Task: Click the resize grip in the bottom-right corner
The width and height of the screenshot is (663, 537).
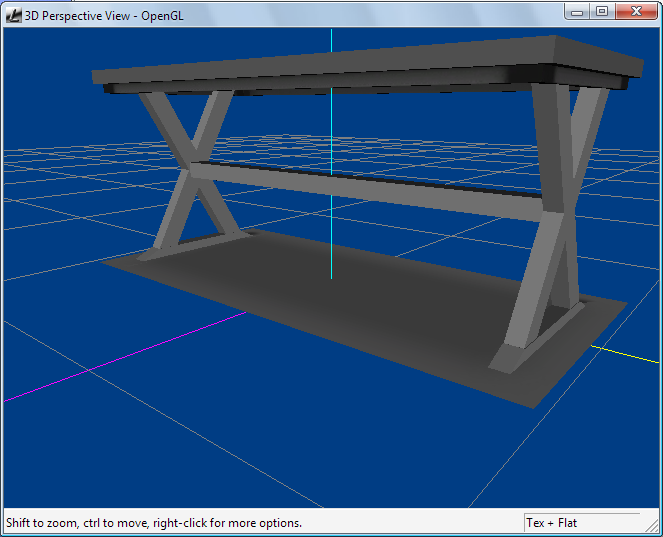Action: click(x=654, y=528)
